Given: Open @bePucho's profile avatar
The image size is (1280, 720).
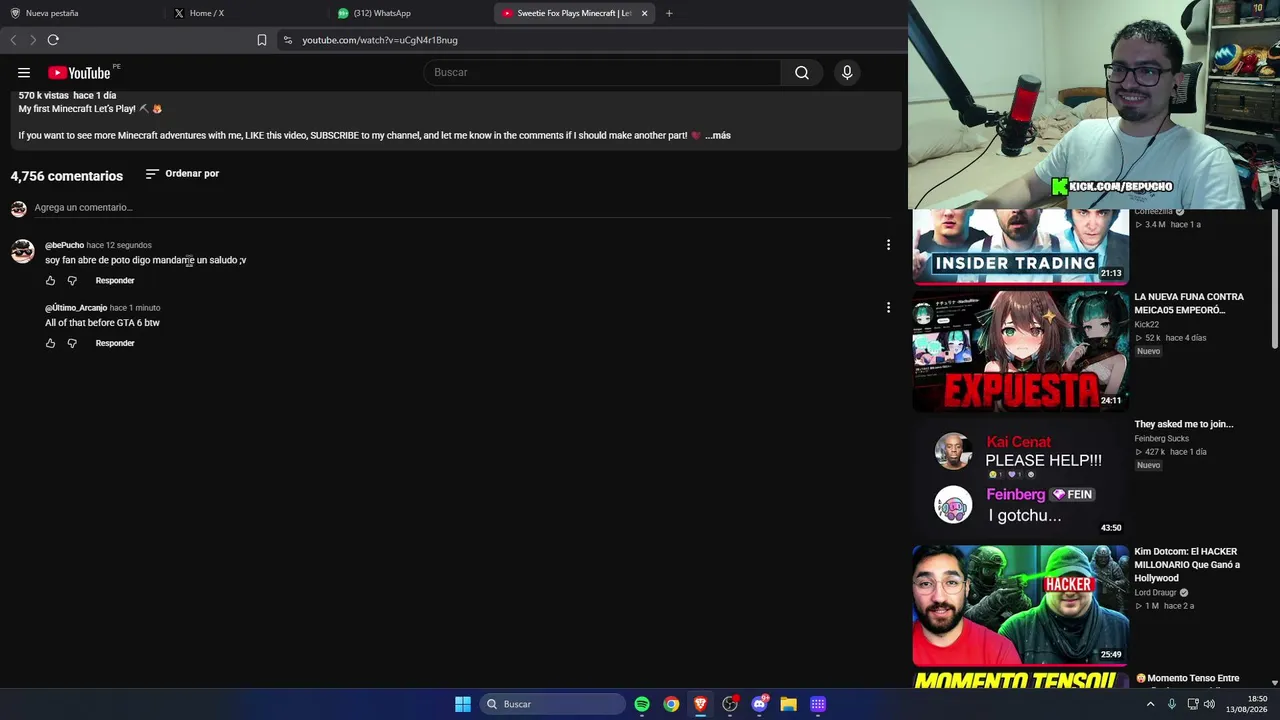Looking at the screenshot, I should tap(23, 251).
